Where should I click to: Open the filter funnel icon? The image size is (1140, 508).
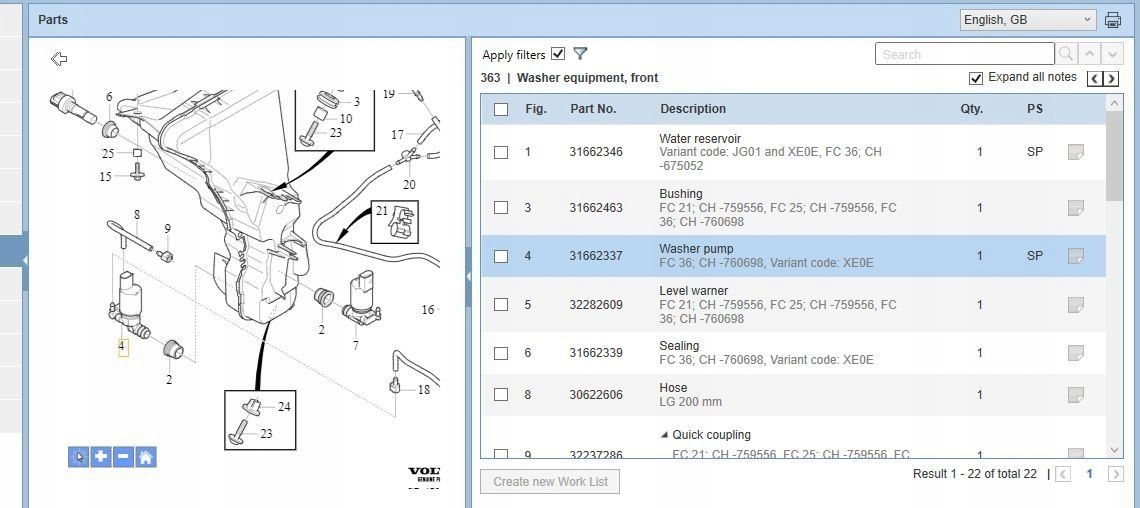pos(579,54)
